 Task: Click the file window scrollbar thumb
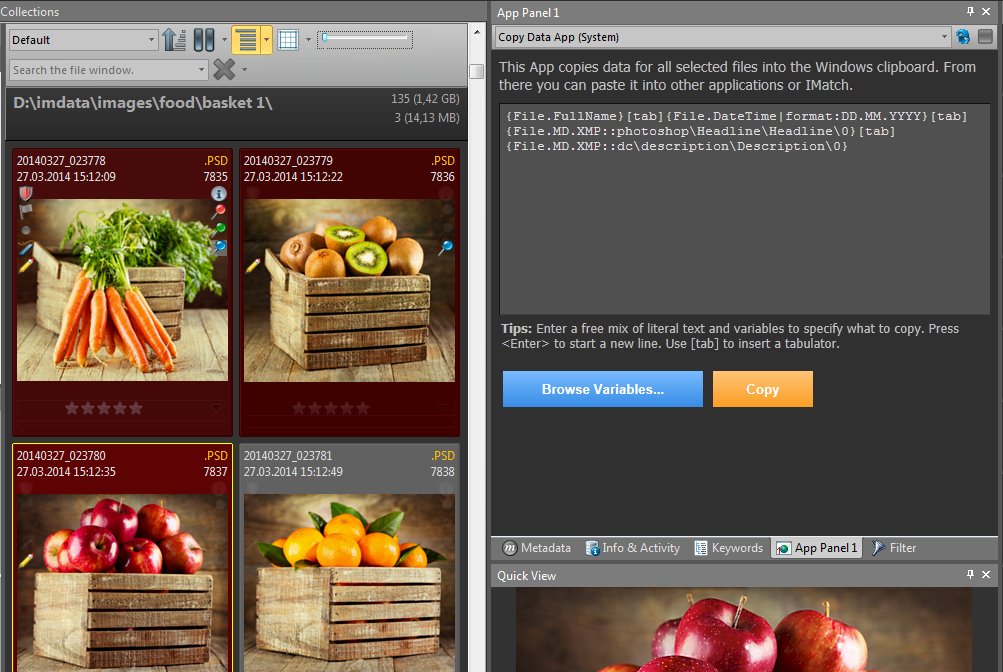click(477, 71)
